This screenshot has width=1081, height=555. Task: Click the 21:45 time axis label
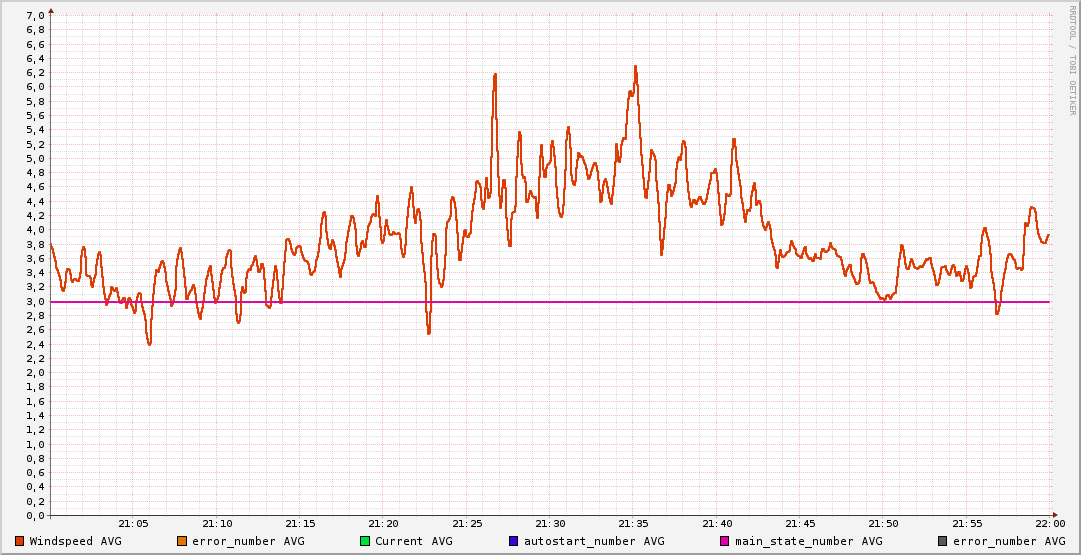pyautogui.click(x=800, y=523)
